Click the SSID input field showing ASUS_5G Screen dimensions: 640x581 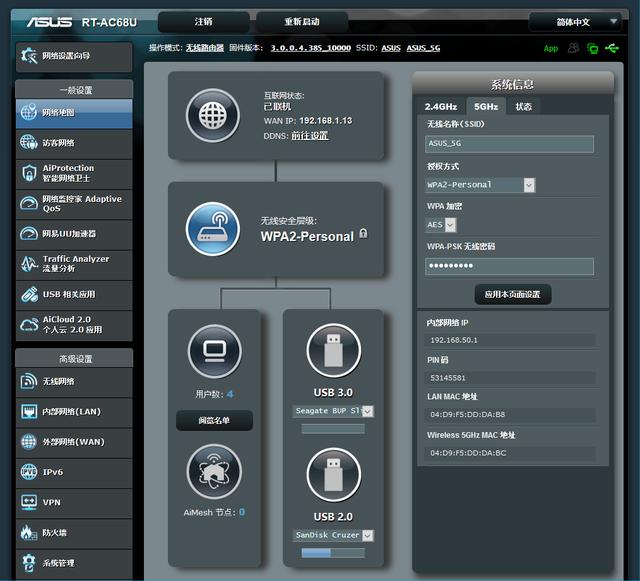(509, 144)
